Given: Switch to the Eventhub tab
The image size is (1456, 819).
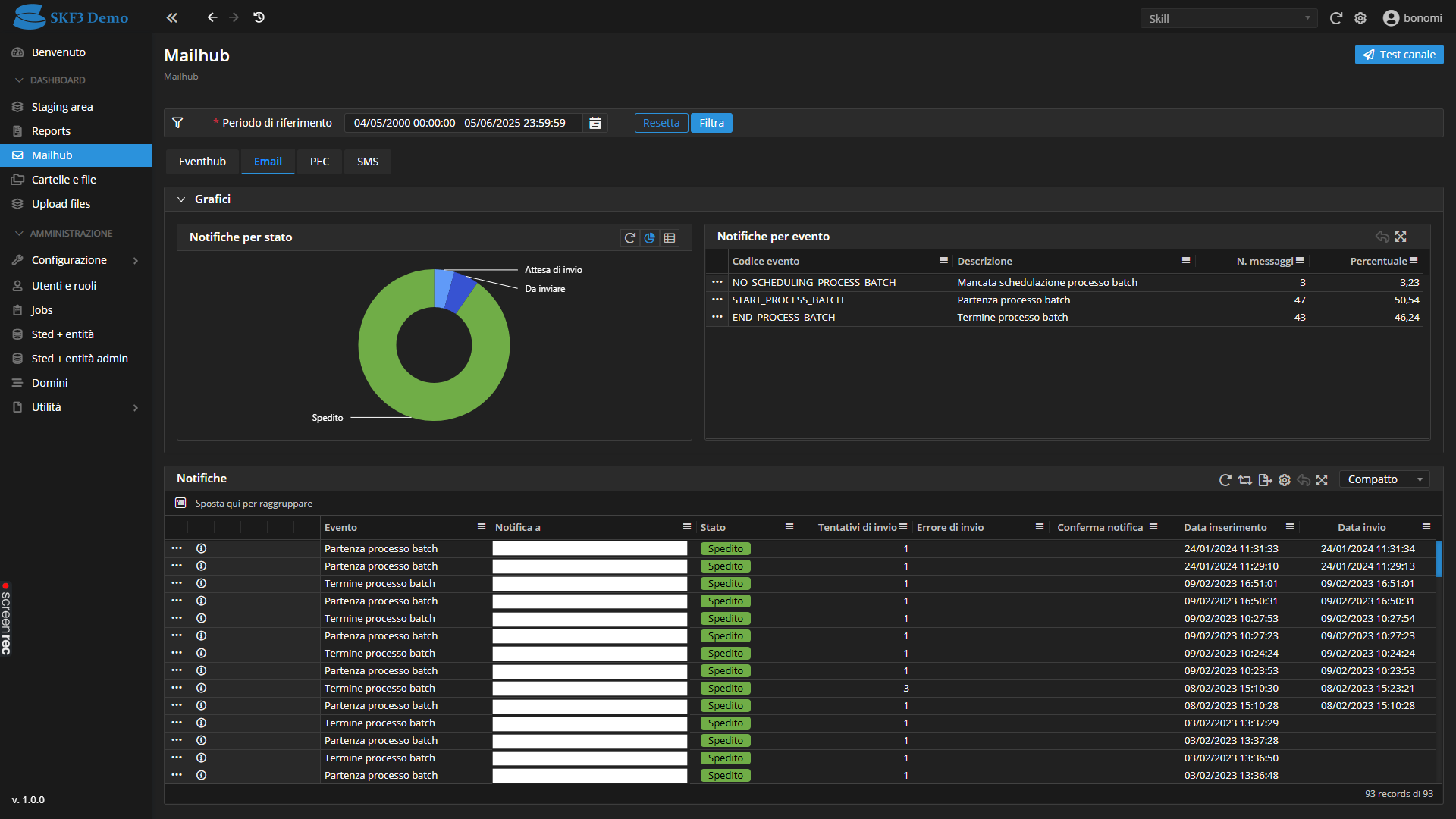Looking at the screenshot, I should point(202,162).
